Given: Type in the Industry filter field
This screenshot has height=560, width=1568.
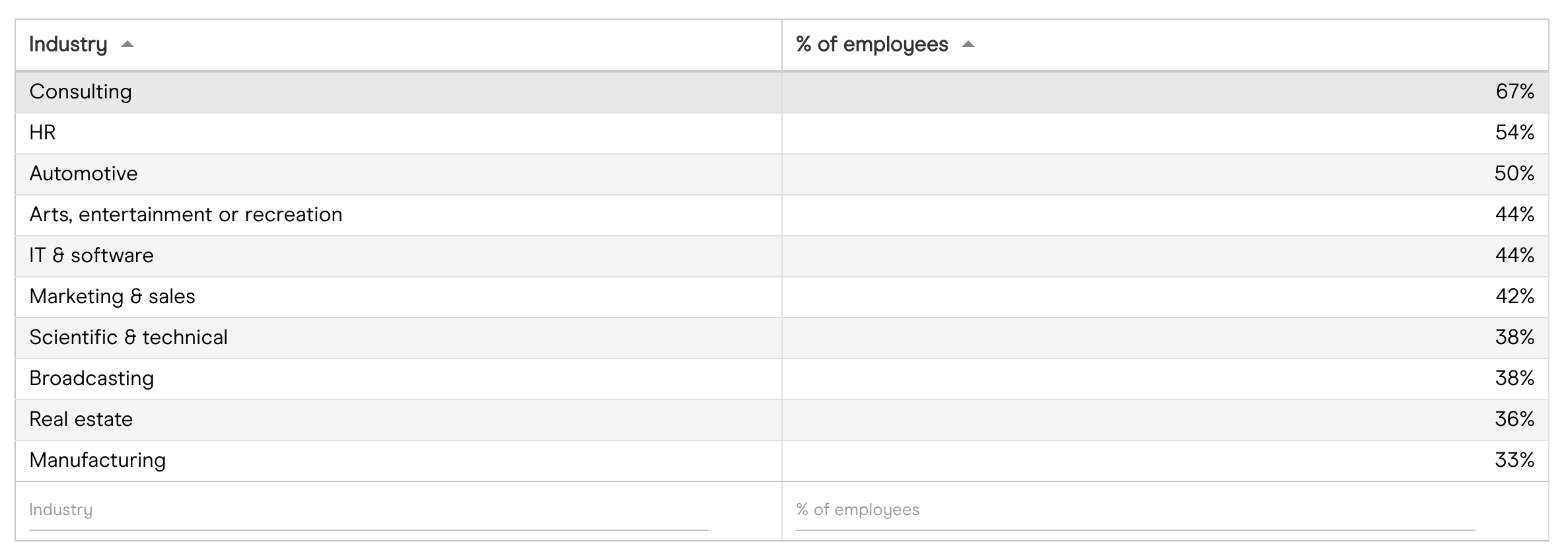Looking at the screenshot, I should 368,510.
